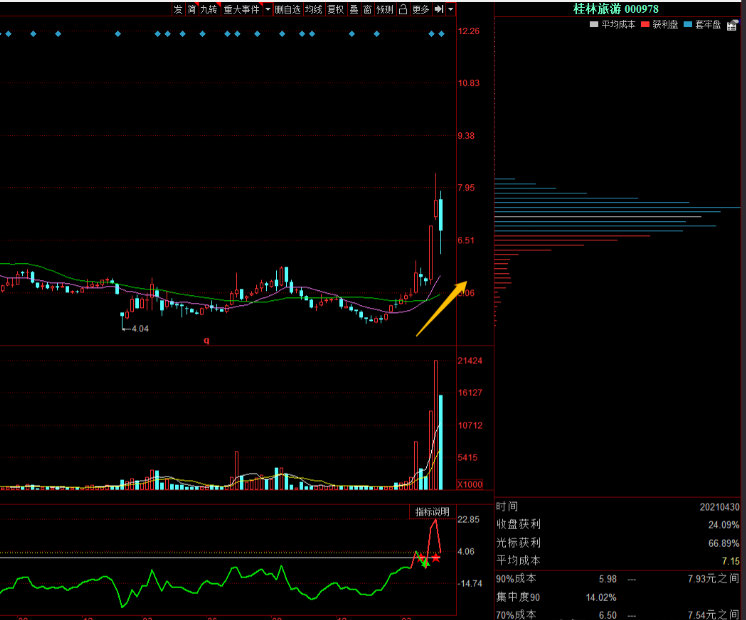Expand the last dropdown arrow in toolbar
This screenshot has height=620, width=746.
tap(450, 9)
